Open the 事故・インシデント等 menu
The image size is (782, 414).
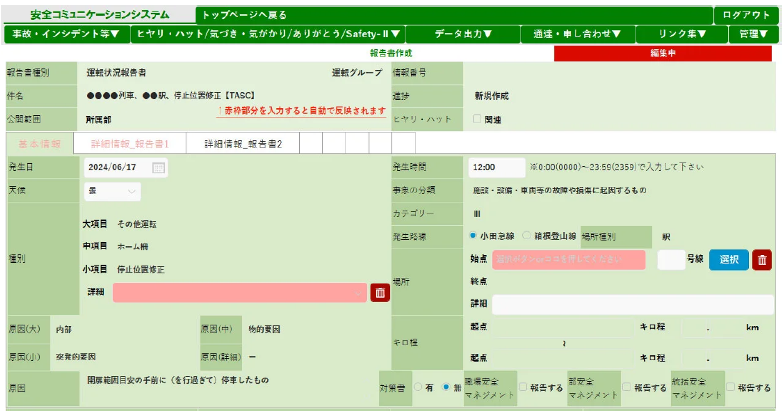[x=67, y=34]
